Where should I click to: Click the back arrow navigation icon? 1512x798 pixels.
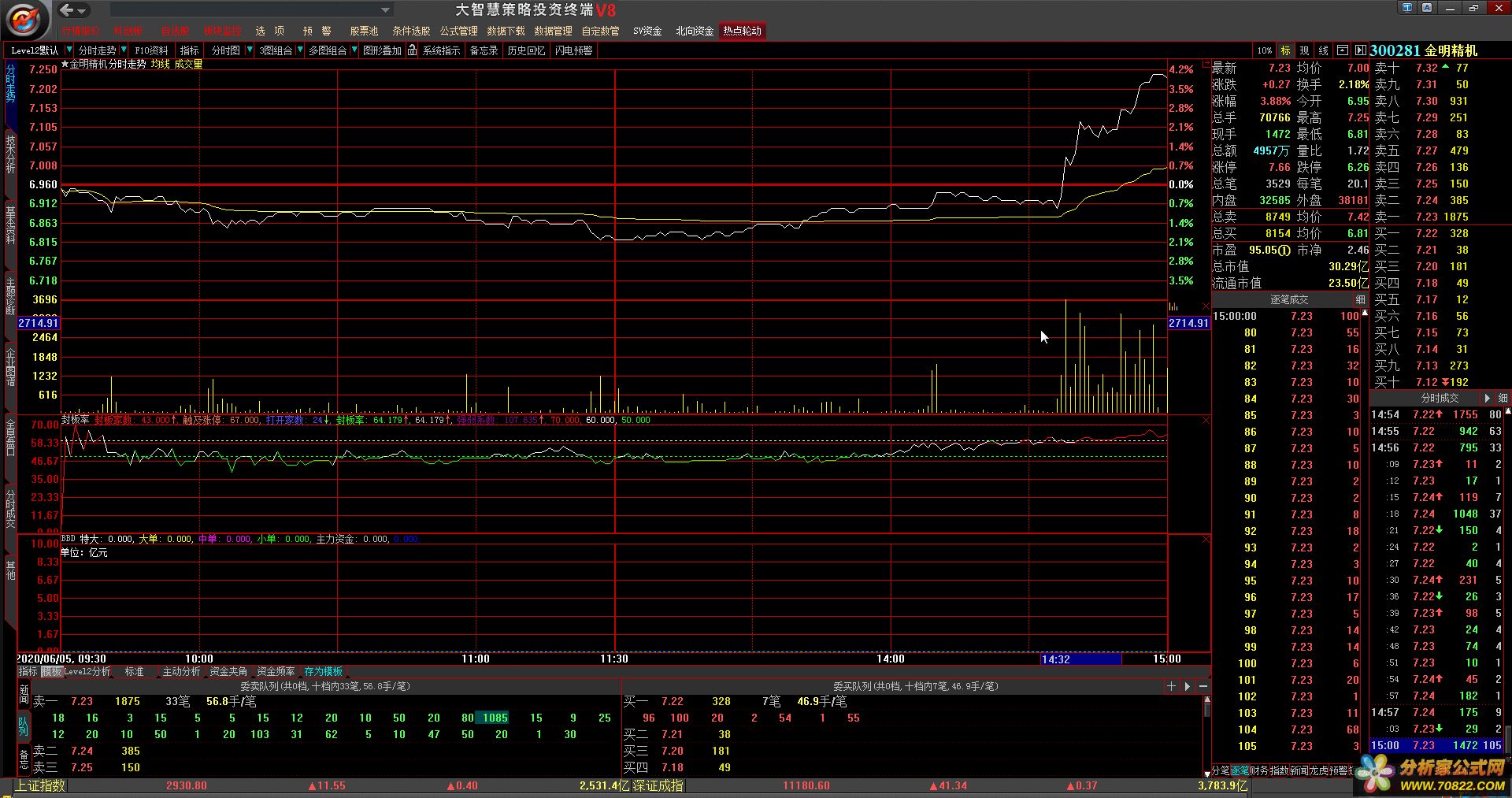point(67,10)
